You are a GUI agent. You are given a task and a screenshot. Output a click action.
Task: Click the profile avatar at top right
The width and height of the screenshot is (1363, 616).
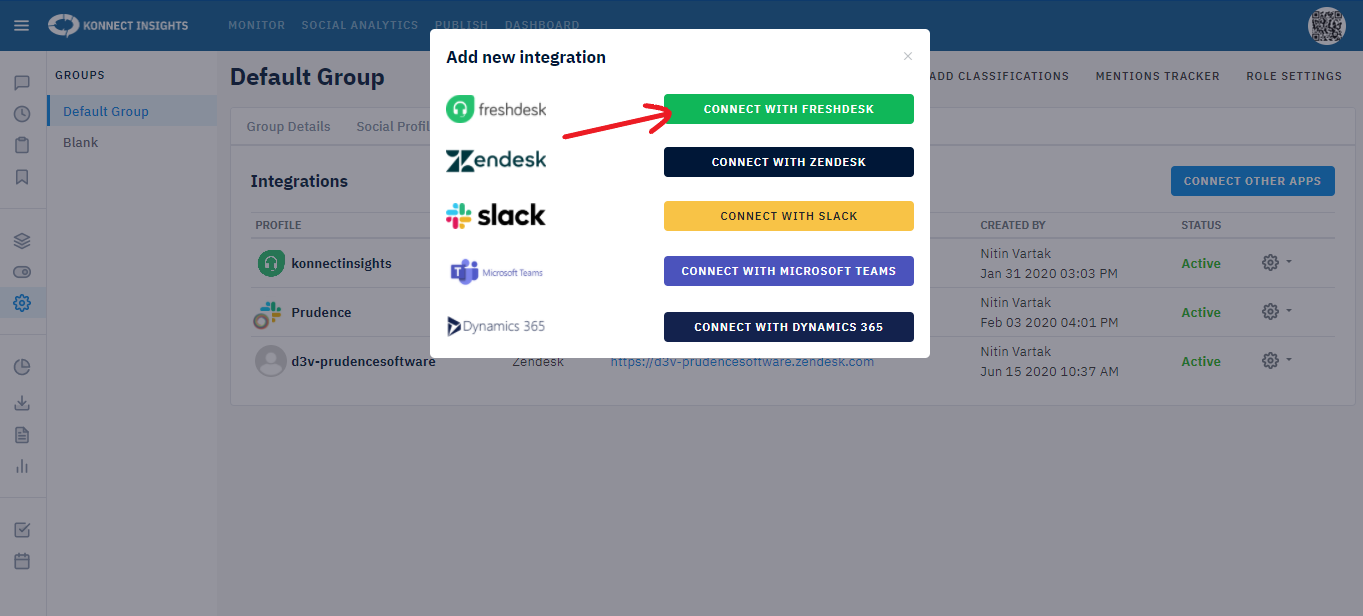(x=1326, y=25)
